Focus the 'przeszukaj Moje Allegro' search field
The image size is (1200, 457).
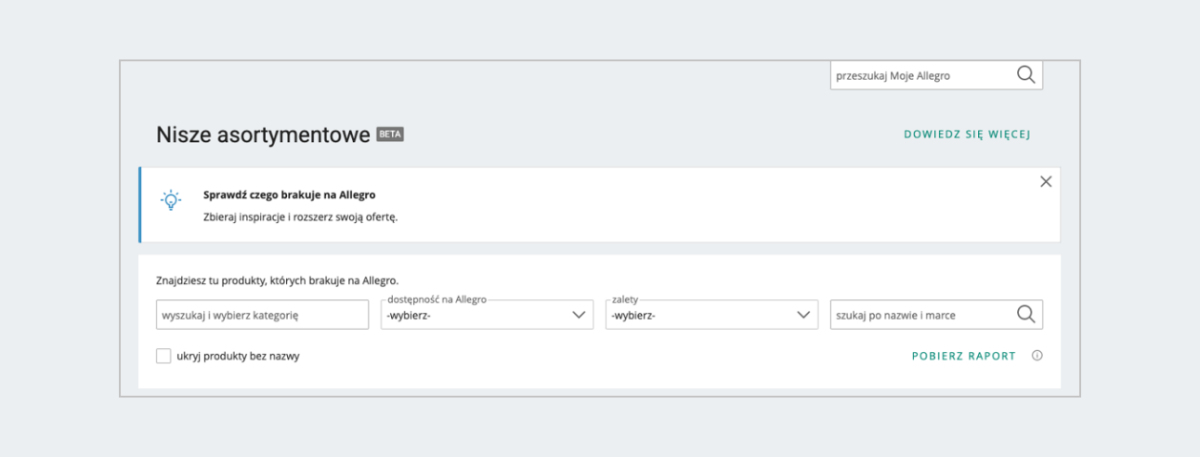[x=920, y=75]
